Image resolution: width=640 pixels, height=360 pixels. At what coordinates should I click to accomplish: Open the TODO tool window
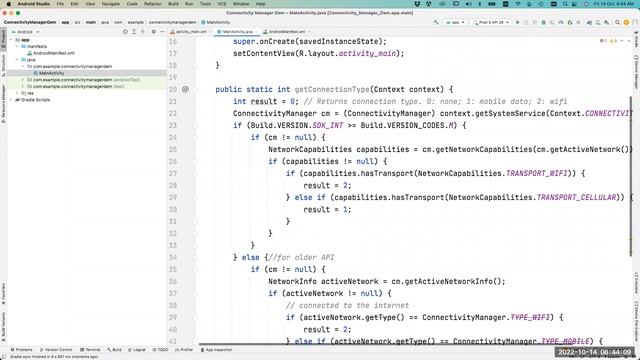[160, 350]
